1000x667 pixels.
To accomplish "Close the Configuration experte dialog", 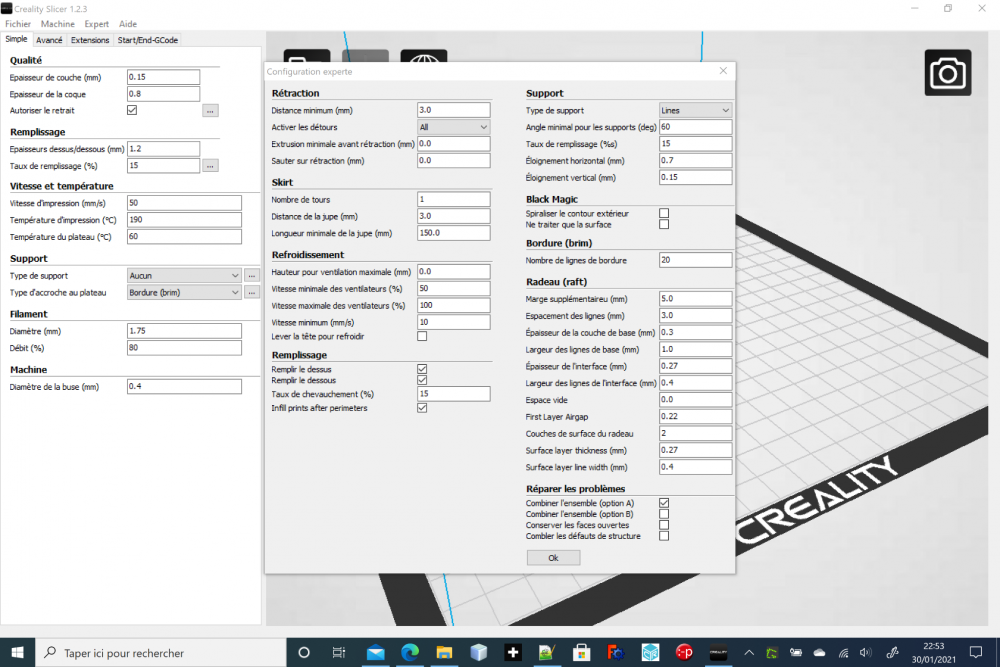I will 723,71.
